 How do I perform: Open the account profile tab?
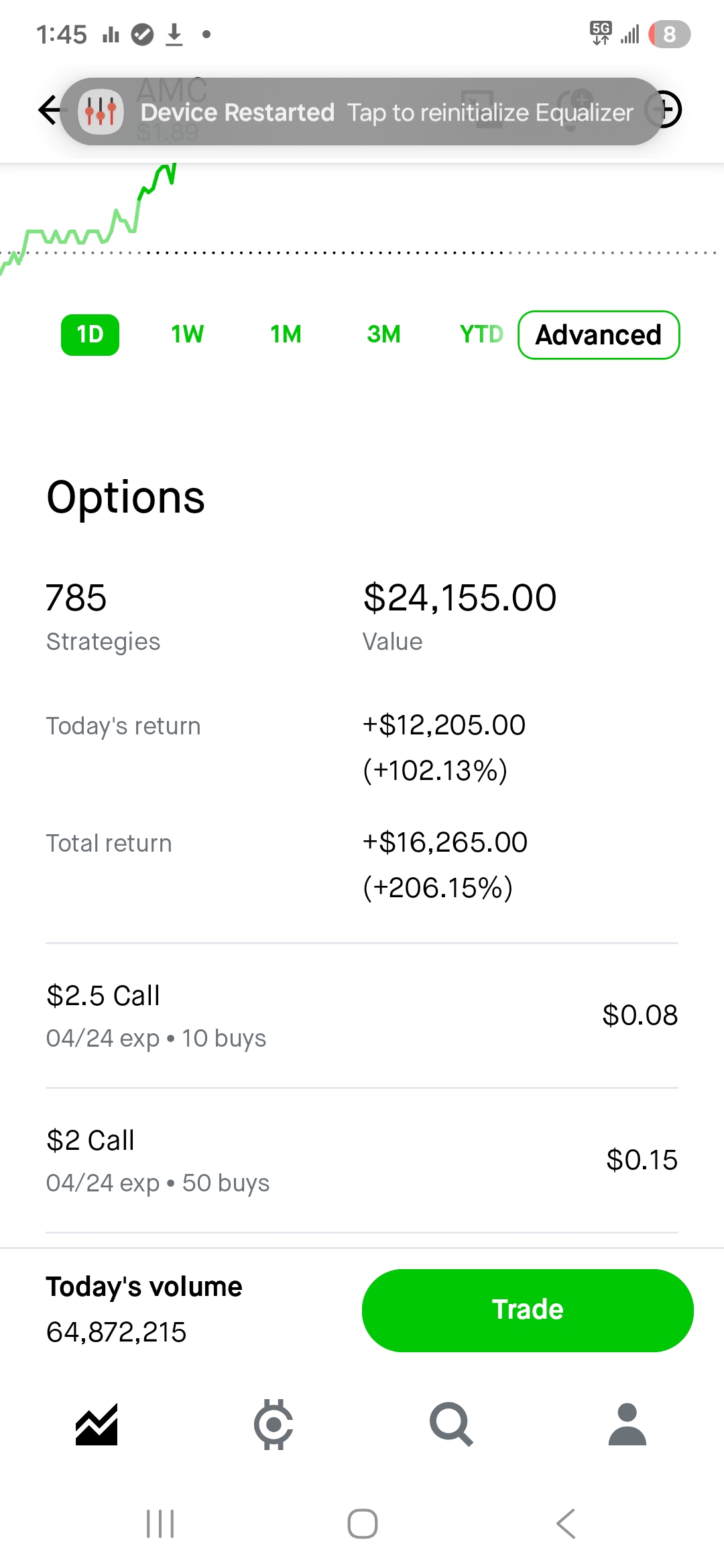tap(627, 1424)
